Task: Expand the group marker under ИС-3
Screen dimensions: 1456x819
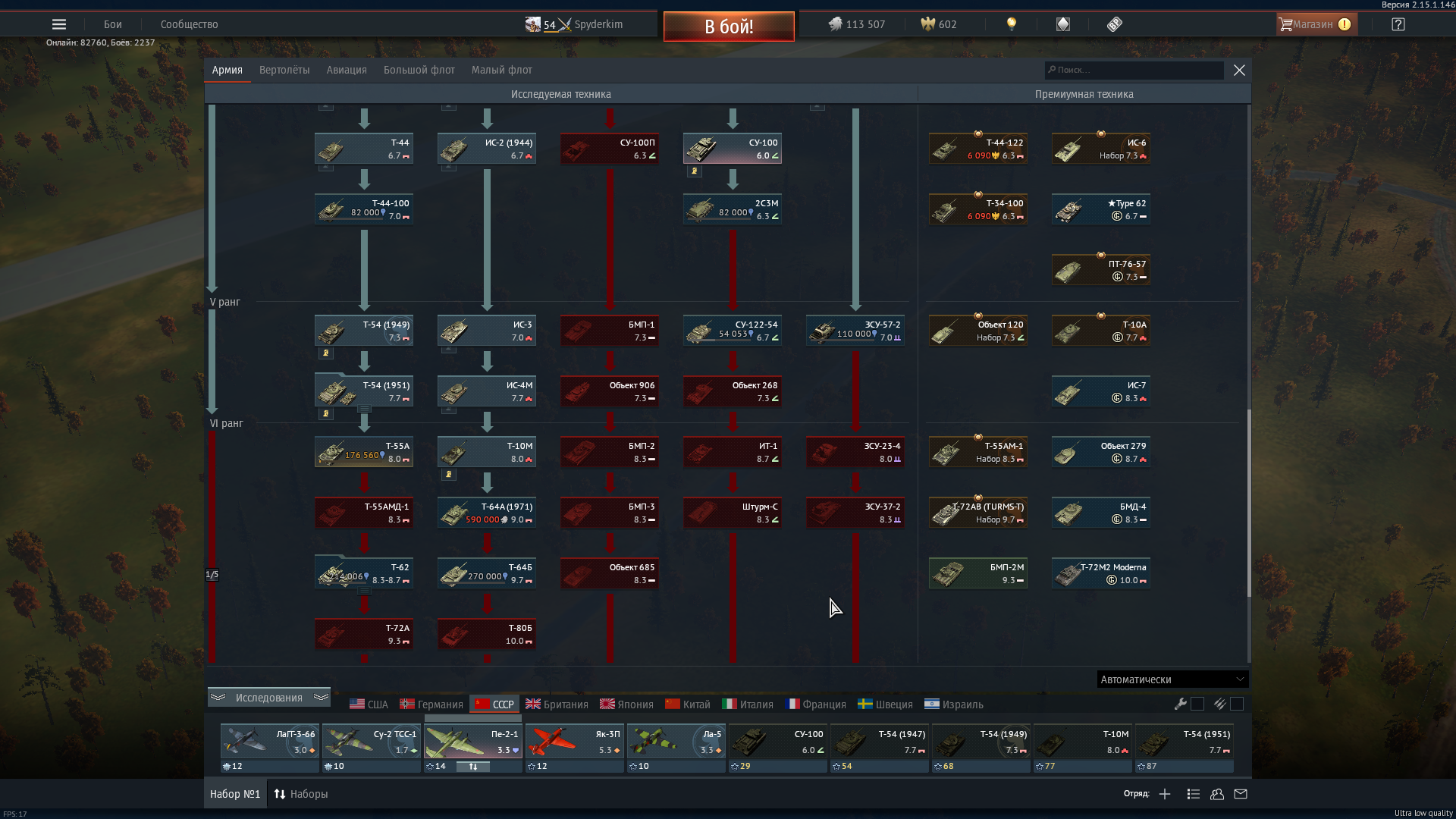Action: click(448, 350)
